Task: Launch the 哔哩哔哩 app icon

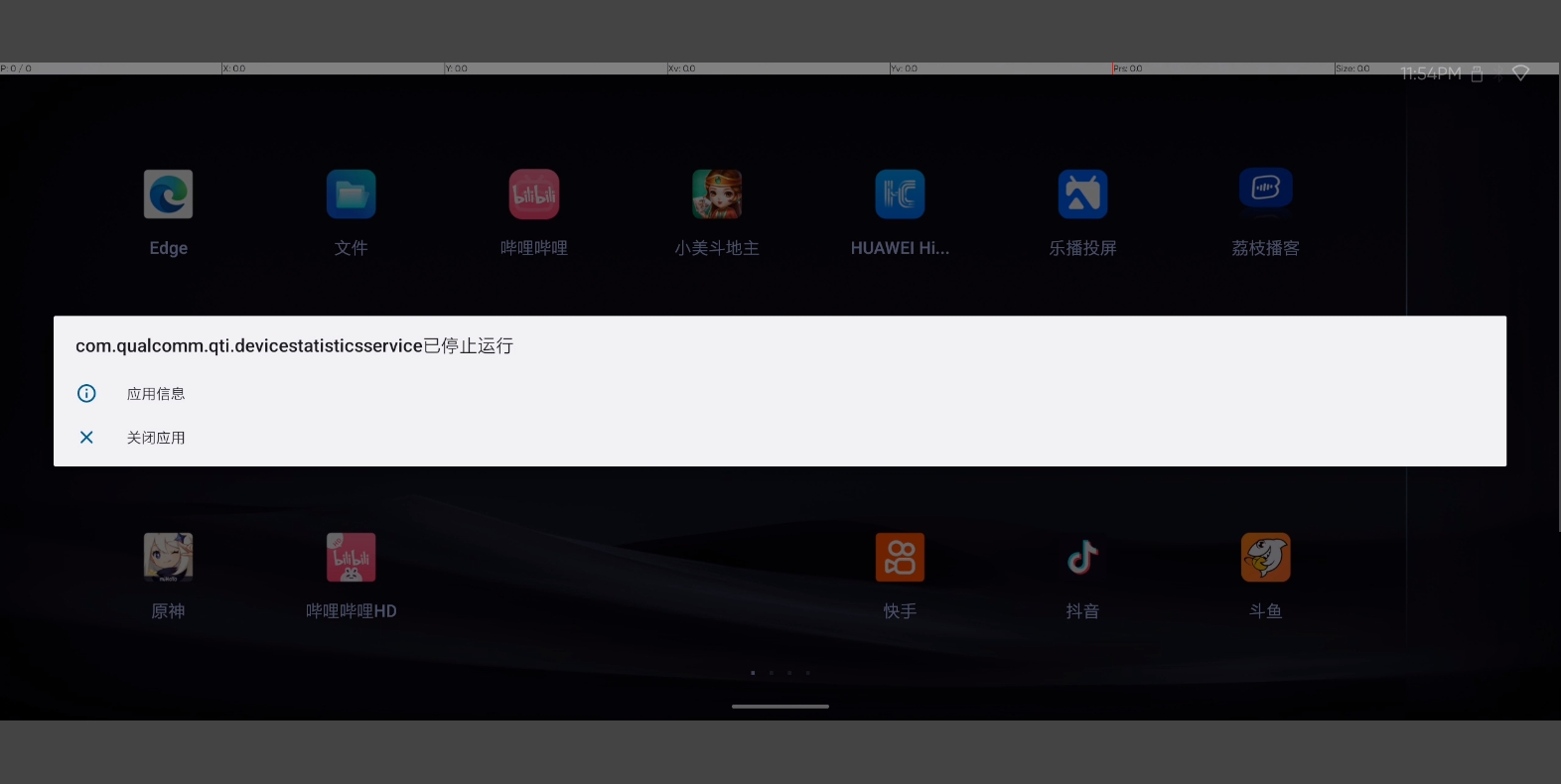Action: click(x=534, y=195)
